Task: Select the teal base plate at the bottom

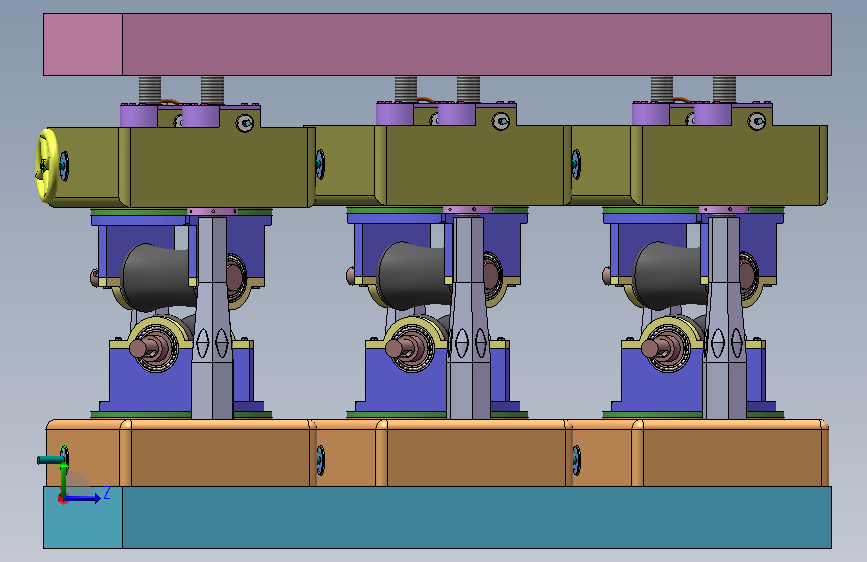Action: 437,518
